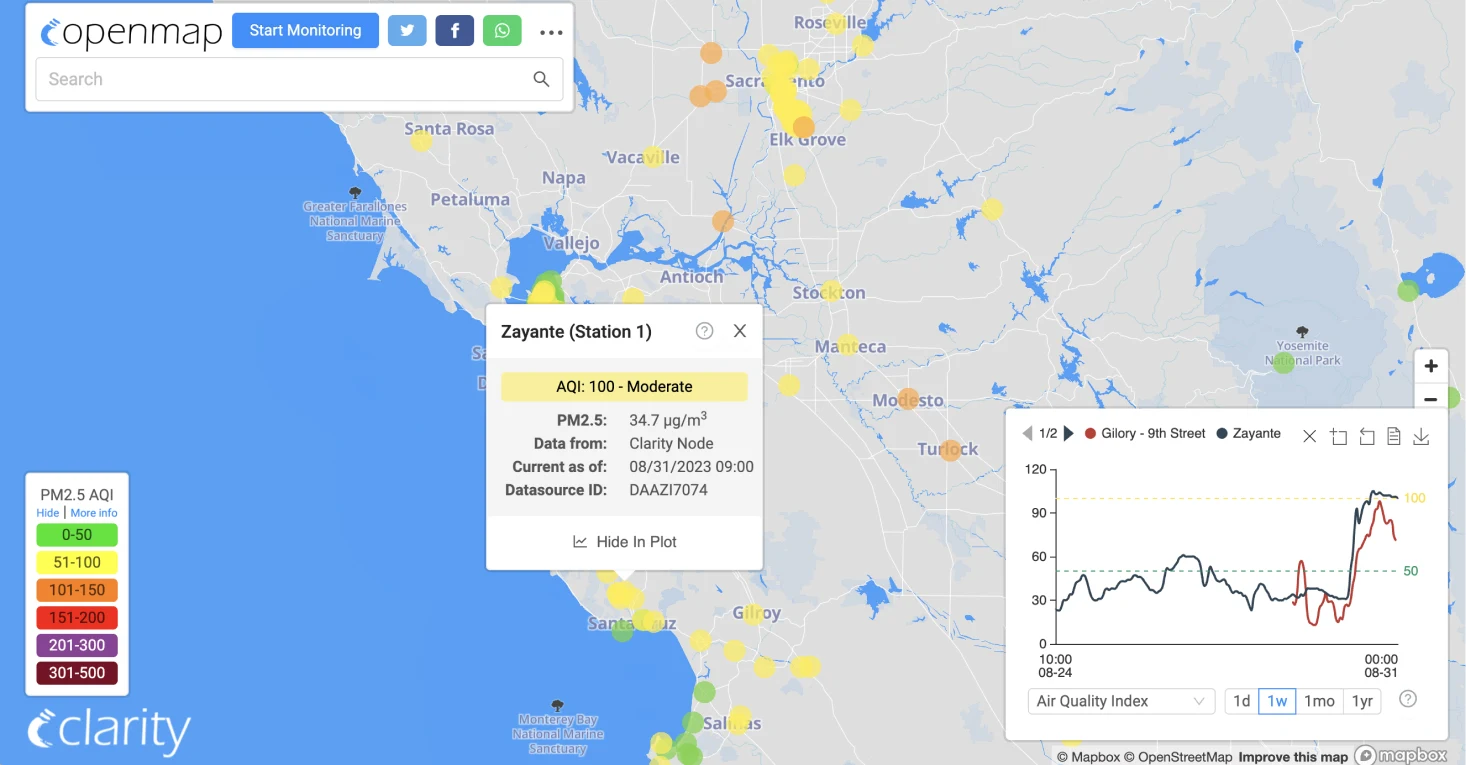
Task: Select the zoom-selection icon in the plot toolbar
Action: pos(1339,436)
